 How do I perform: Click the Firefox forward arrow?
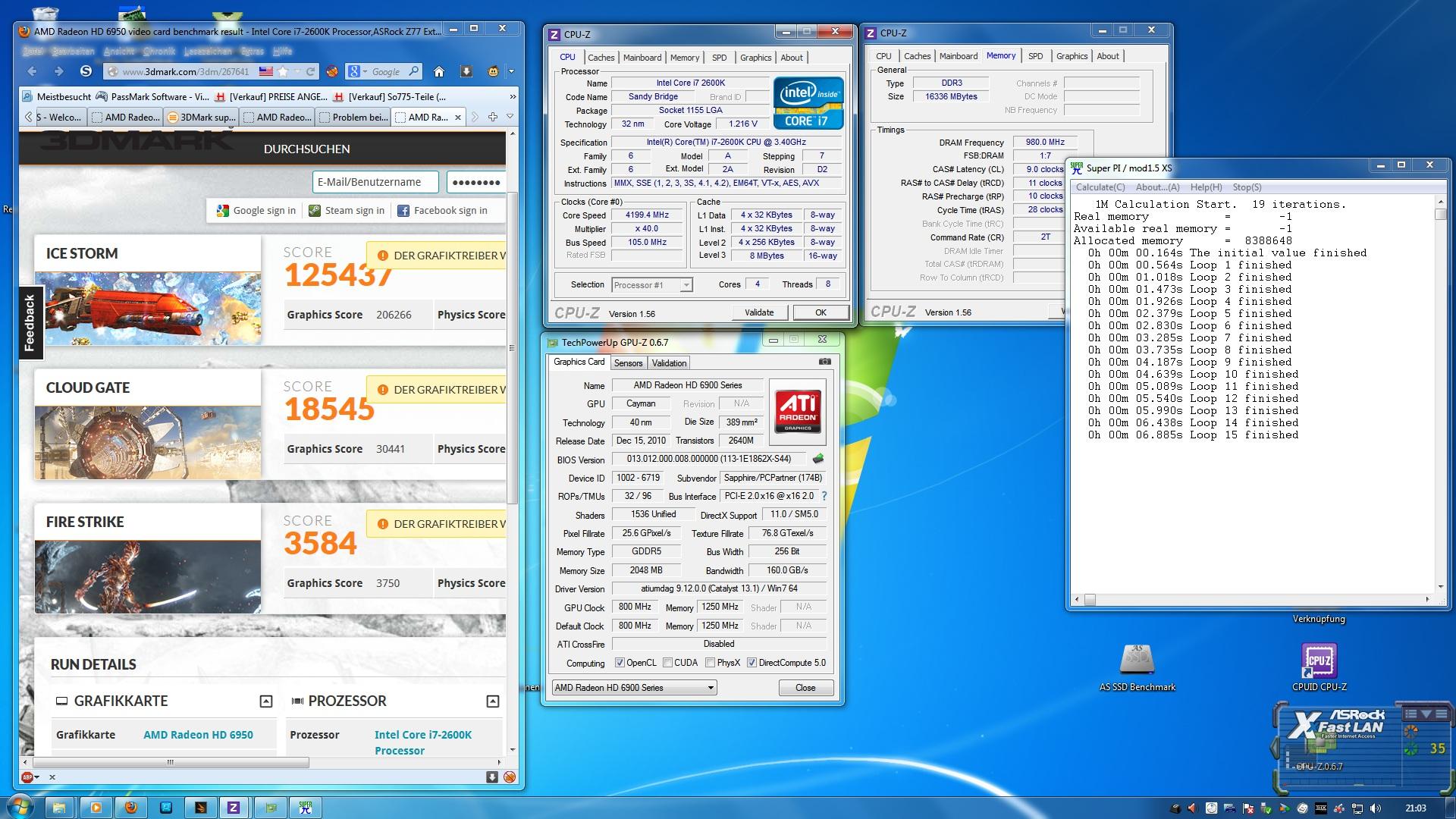point(58,71)
